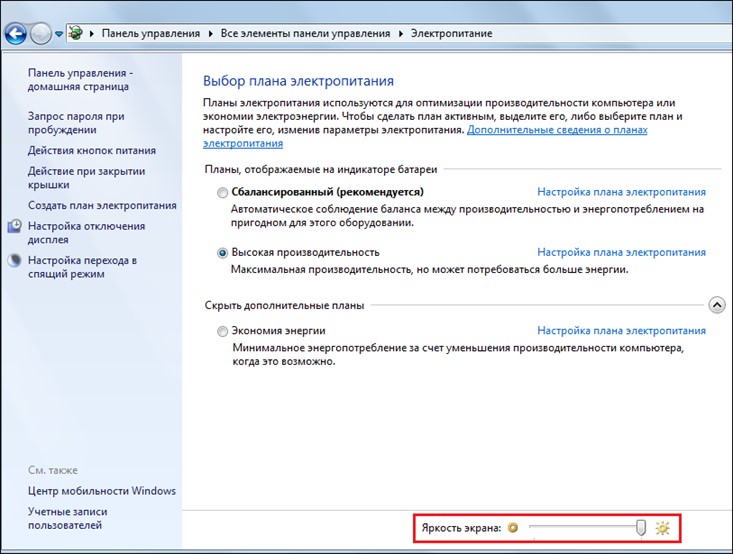Open Настройка отключения дисплея link

click(x=86, y=233)
